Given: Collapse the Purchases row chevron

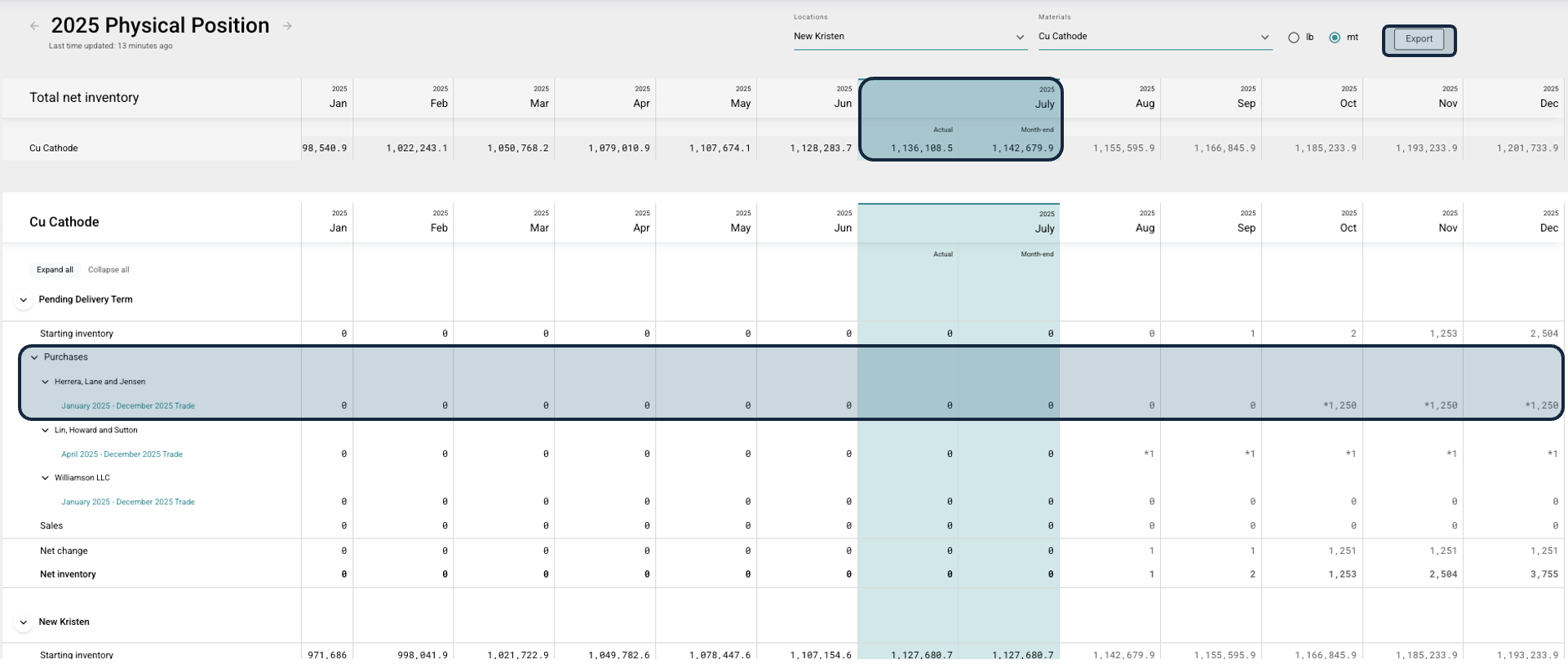Looking at the screenshot, I should pyautogui.click(x=34, y=357).
